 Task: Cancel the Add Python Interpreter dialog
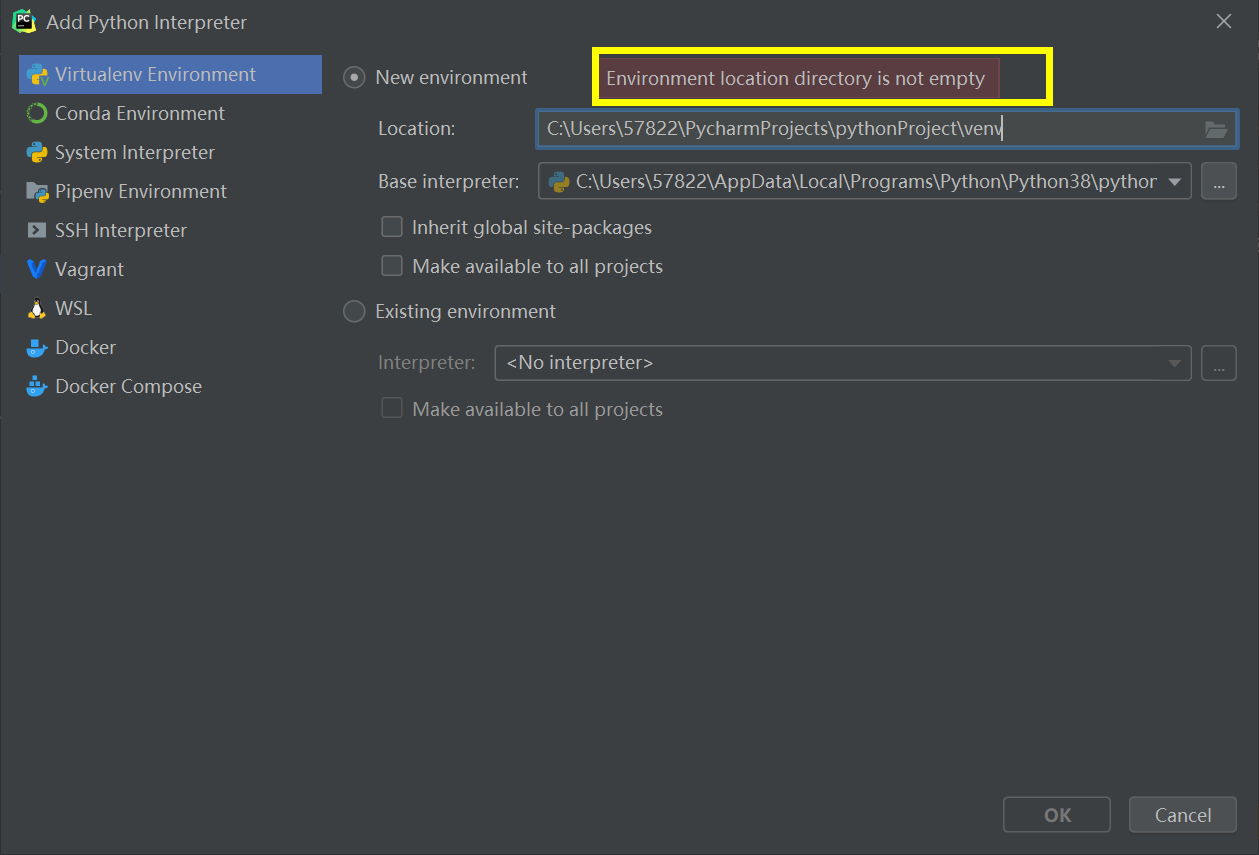(x=1183, y=815)
